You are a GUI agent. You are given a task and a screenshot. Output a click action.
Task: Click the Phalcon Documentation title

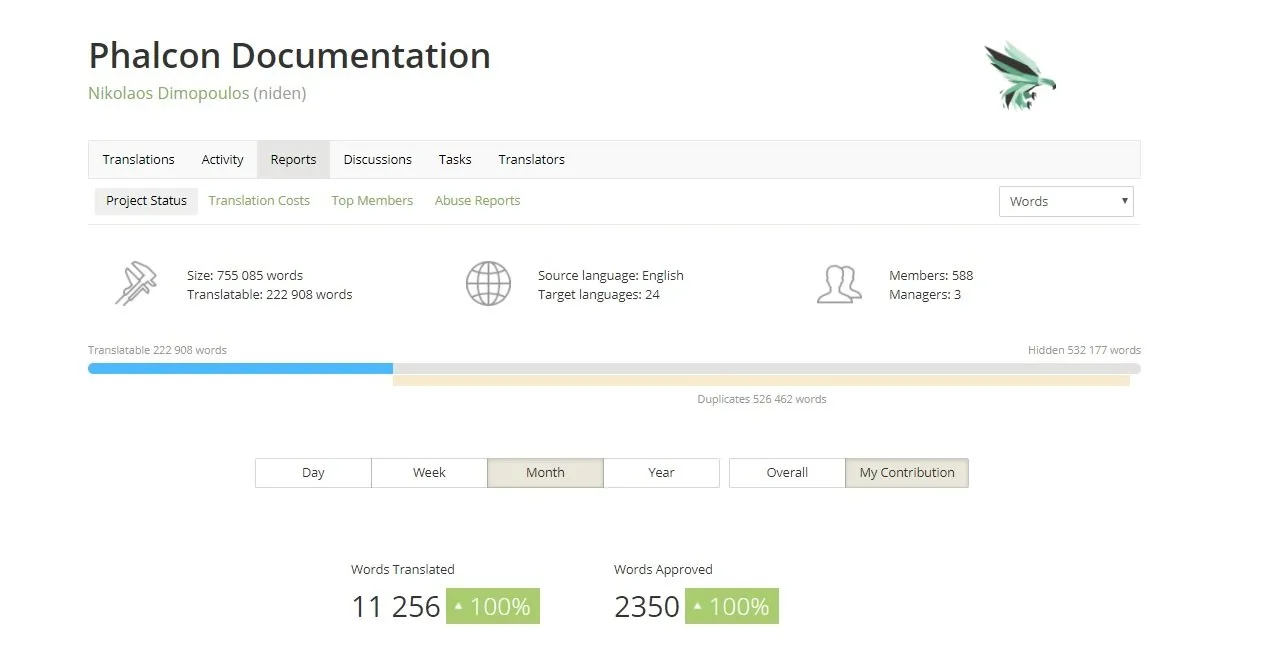tap(289, 56)
